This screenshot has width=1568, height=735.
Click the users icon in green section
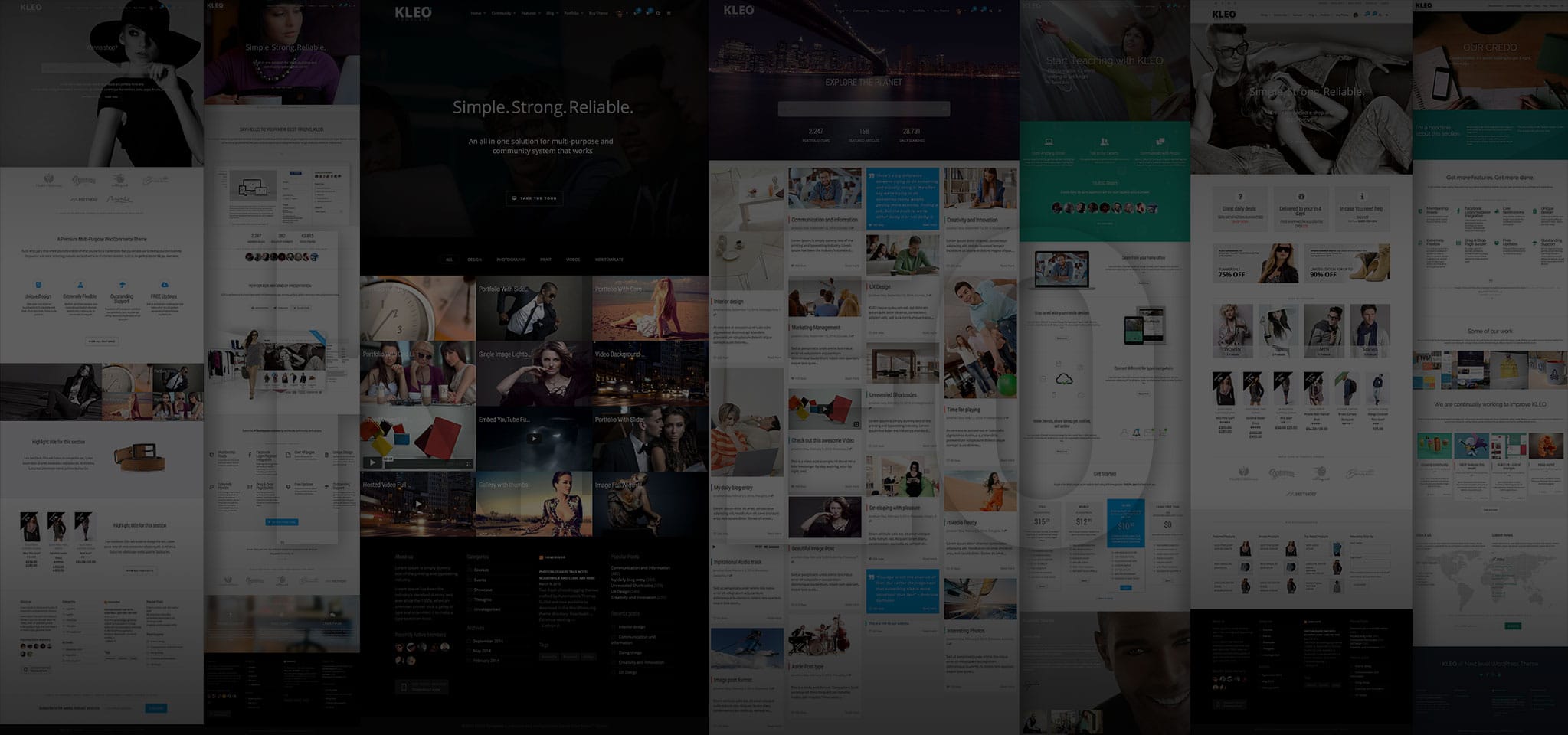(x=1104, y=142)
